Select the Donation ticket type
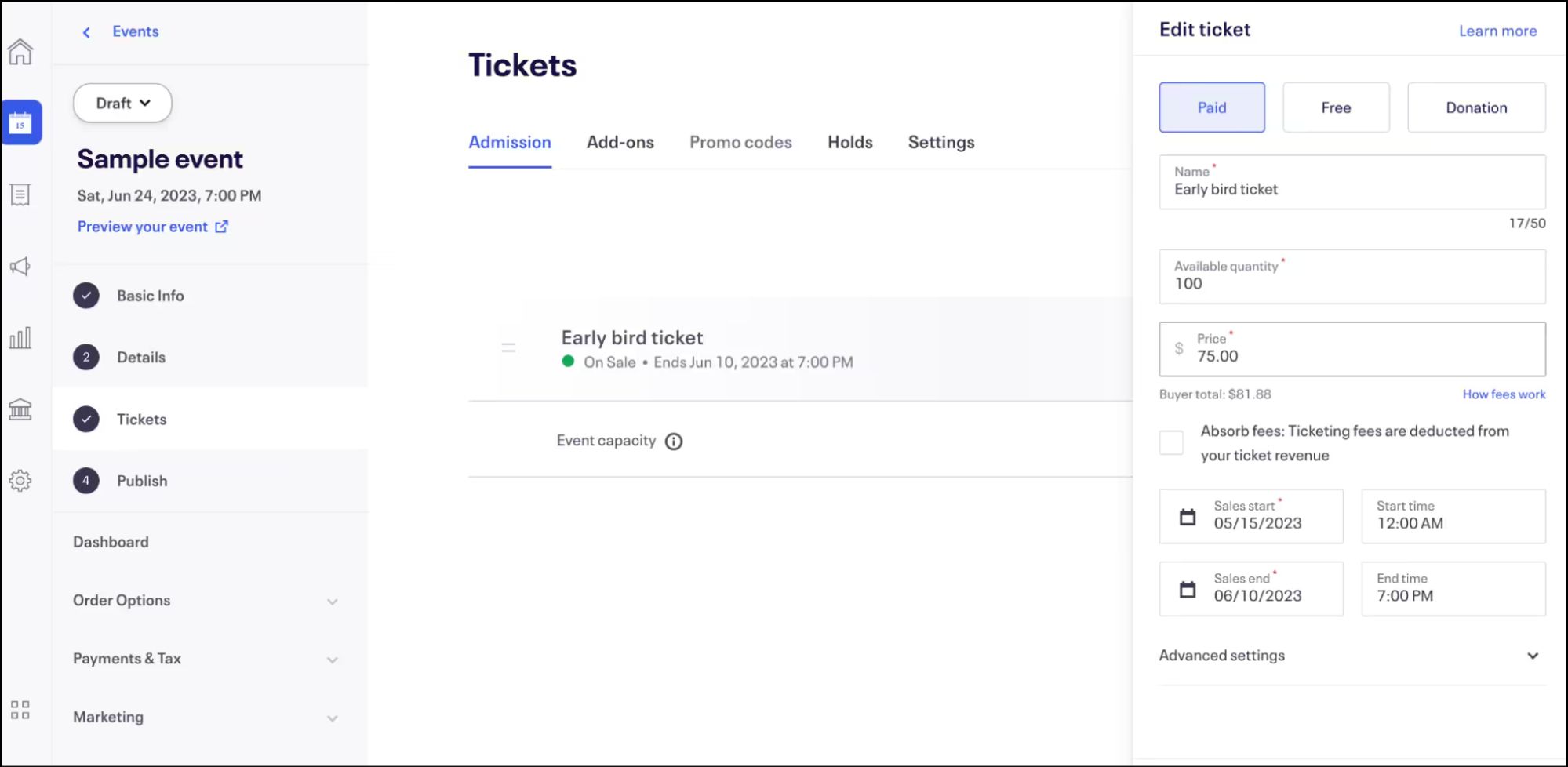Image resolution: width=1568 pixels, height=767 pixels. (x=1476, y=107)
